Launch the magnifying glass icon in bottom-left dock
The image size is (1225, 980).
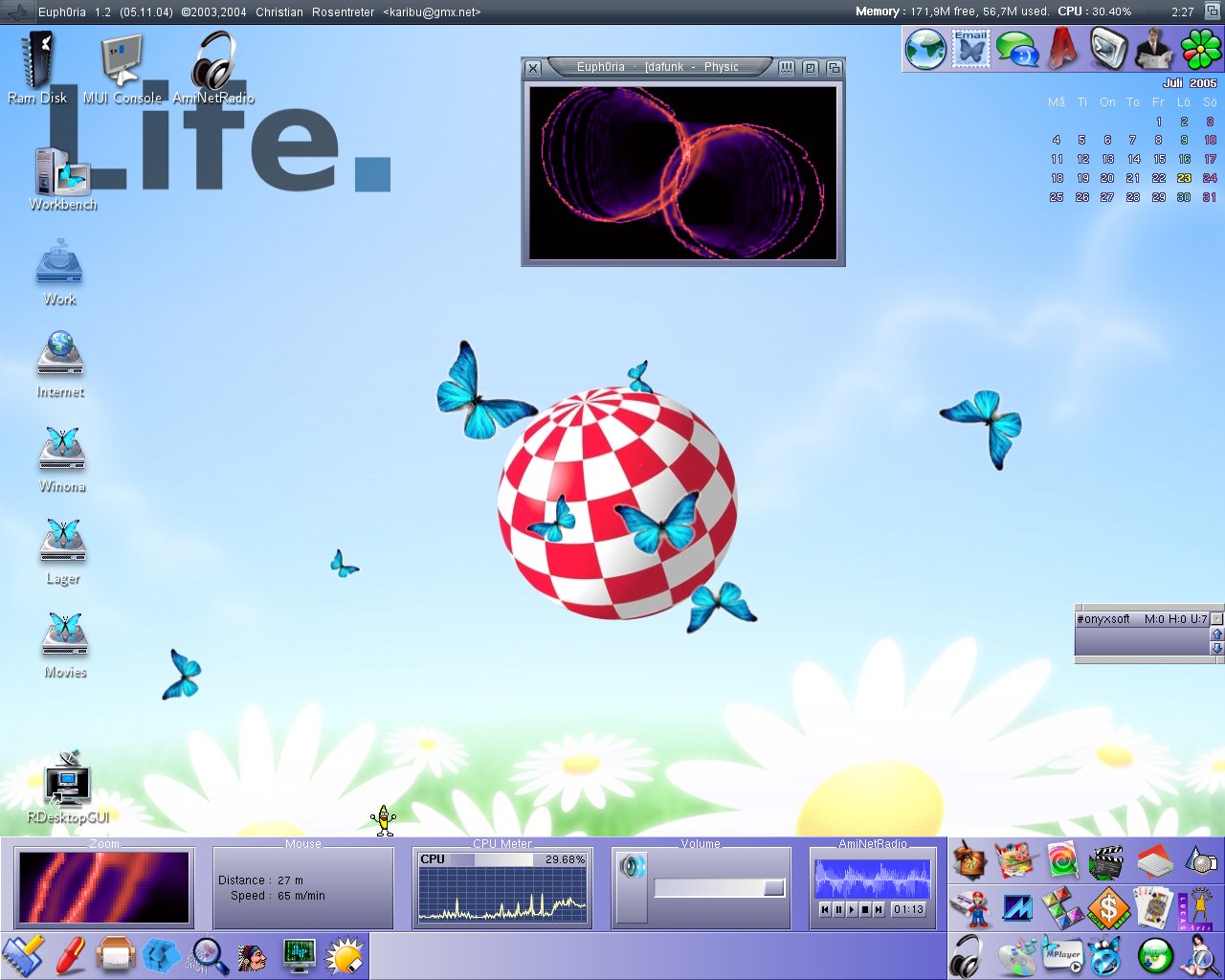208,955
